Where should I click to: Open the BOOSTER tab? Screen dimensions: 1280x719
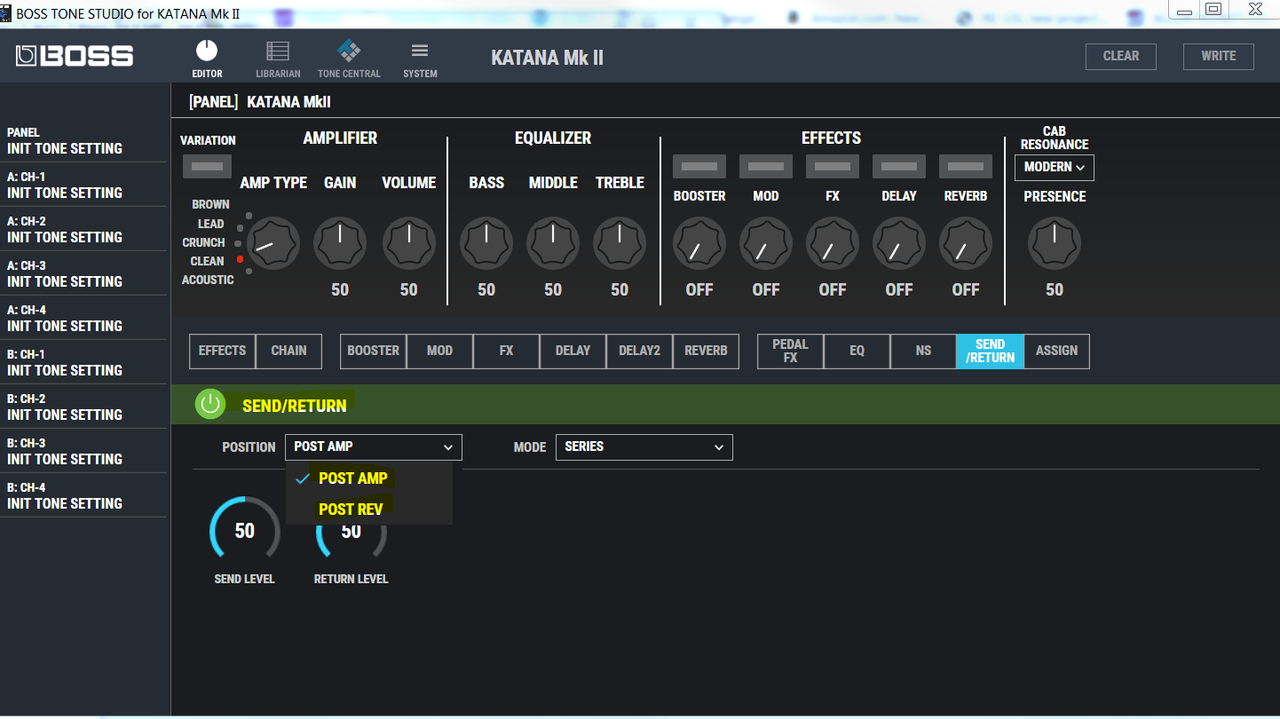click(373, 351)
